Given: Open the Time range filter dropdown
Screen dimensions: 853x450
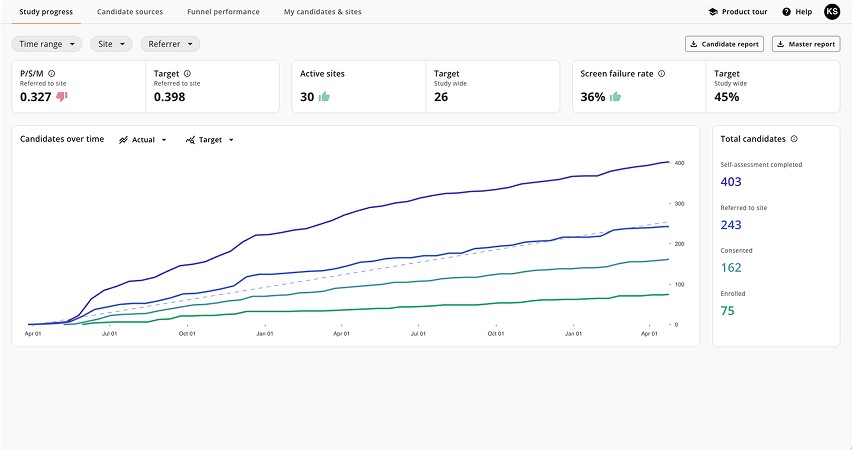Looking at the screenshot, I should [x=46, y=44].
